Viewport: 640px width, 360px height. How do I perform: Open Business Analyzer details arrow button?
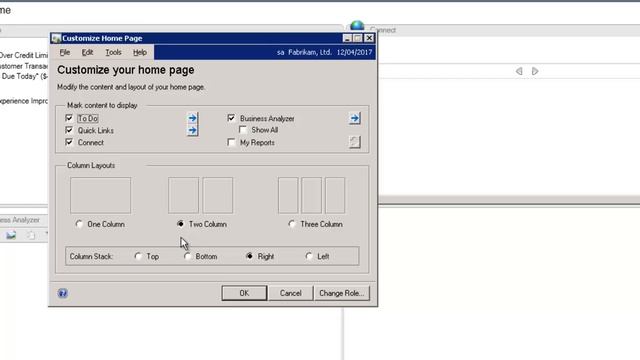click(354, 118)
